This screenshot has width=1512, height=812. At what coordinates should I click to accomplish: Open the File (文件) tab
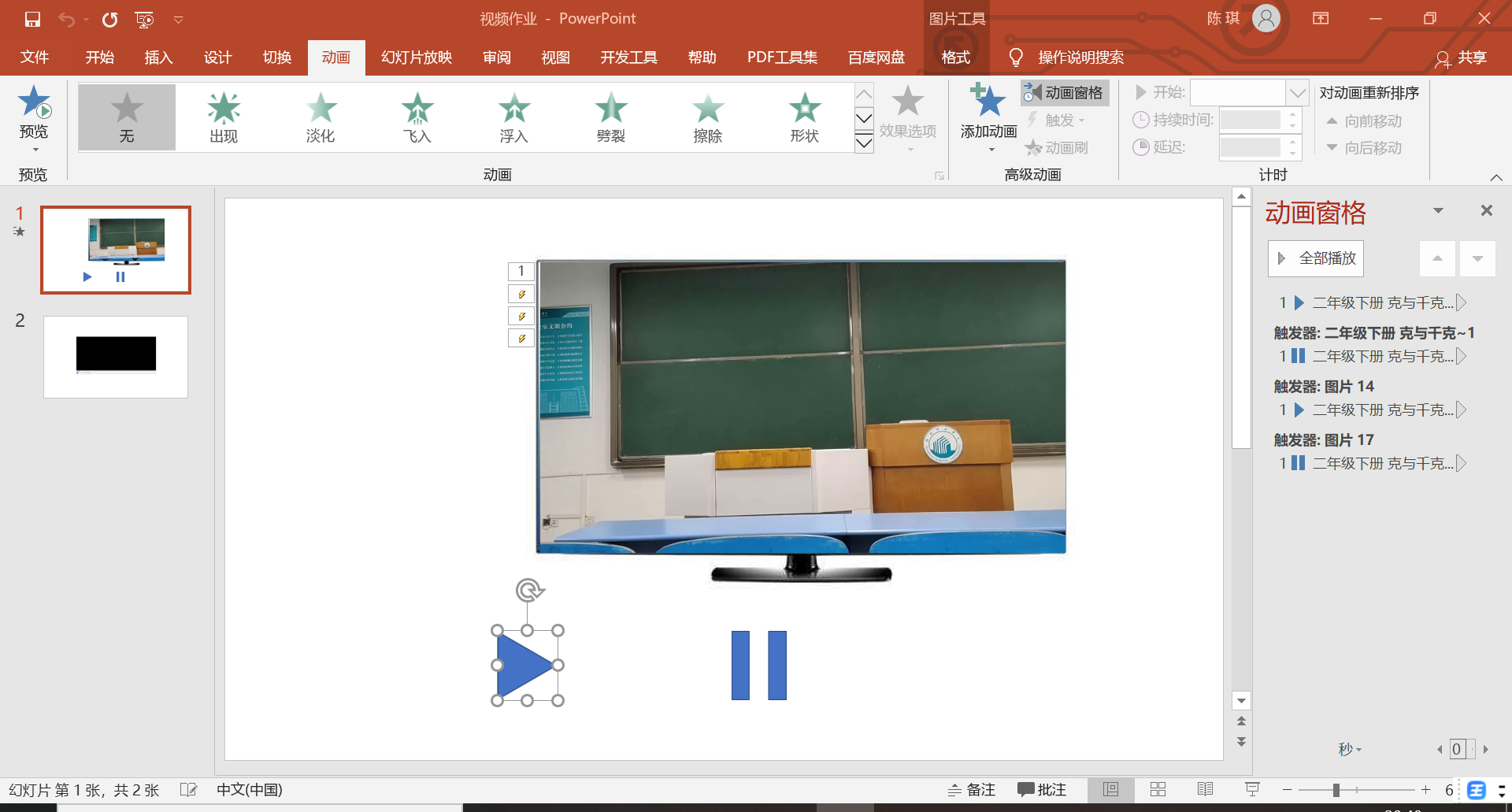(35, 57)
